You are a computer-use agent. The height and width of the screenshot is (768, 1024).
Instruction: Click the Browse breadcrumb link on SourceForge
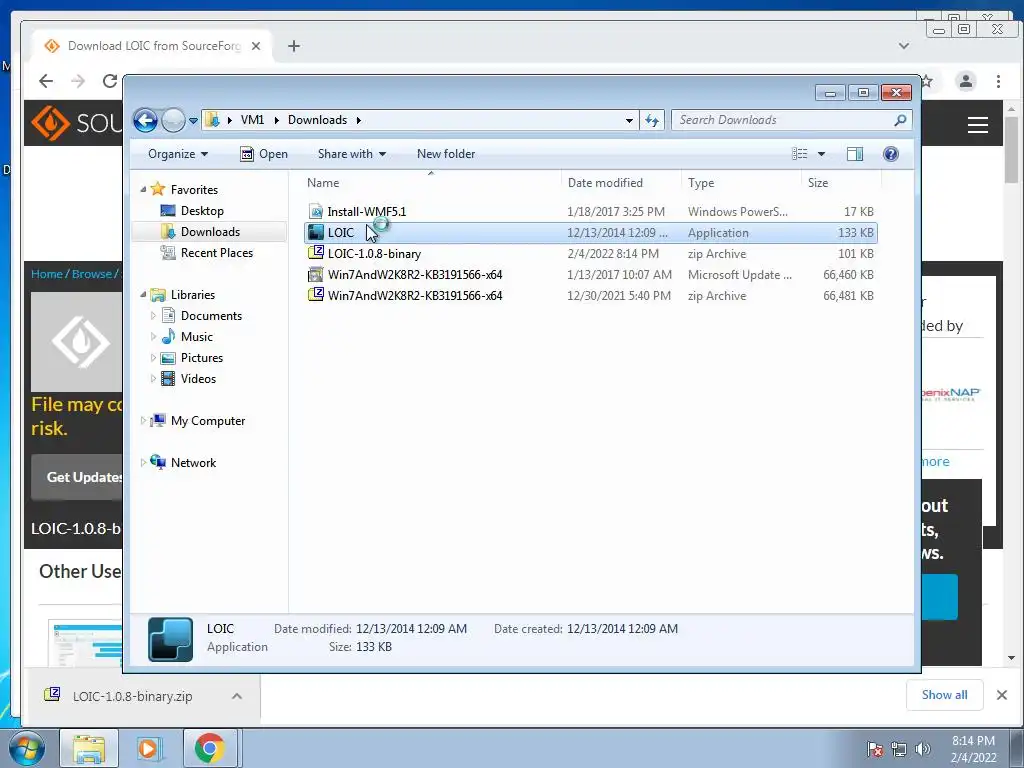click(92, 274)
